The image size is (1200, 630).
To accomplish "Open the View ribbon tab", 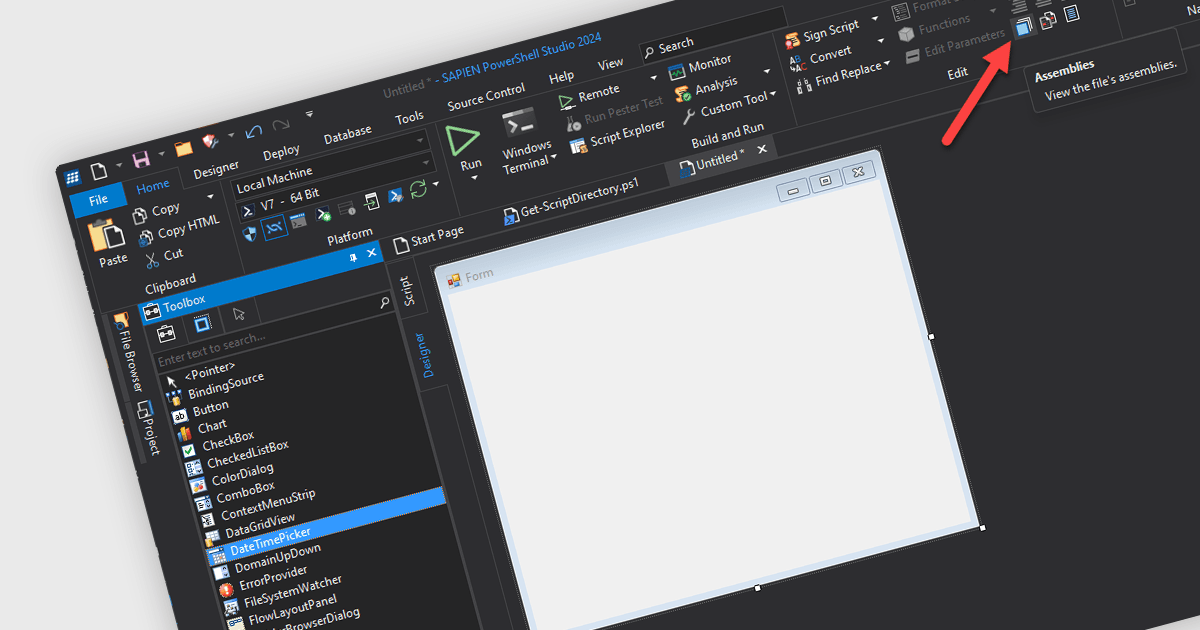I will coord(610,64).
